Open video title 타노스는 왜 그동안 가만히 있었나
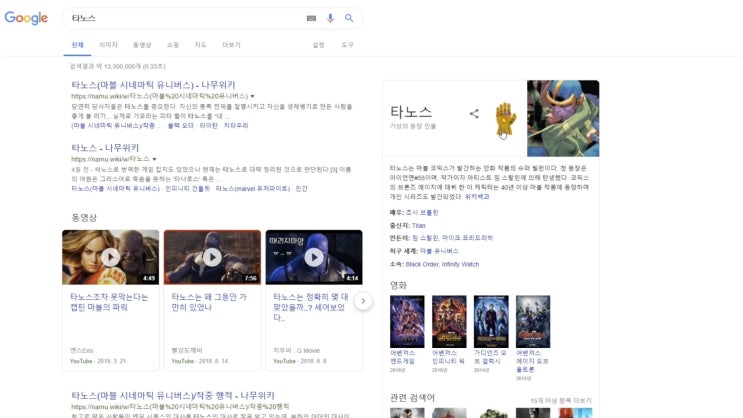 (x=209, y=302)
